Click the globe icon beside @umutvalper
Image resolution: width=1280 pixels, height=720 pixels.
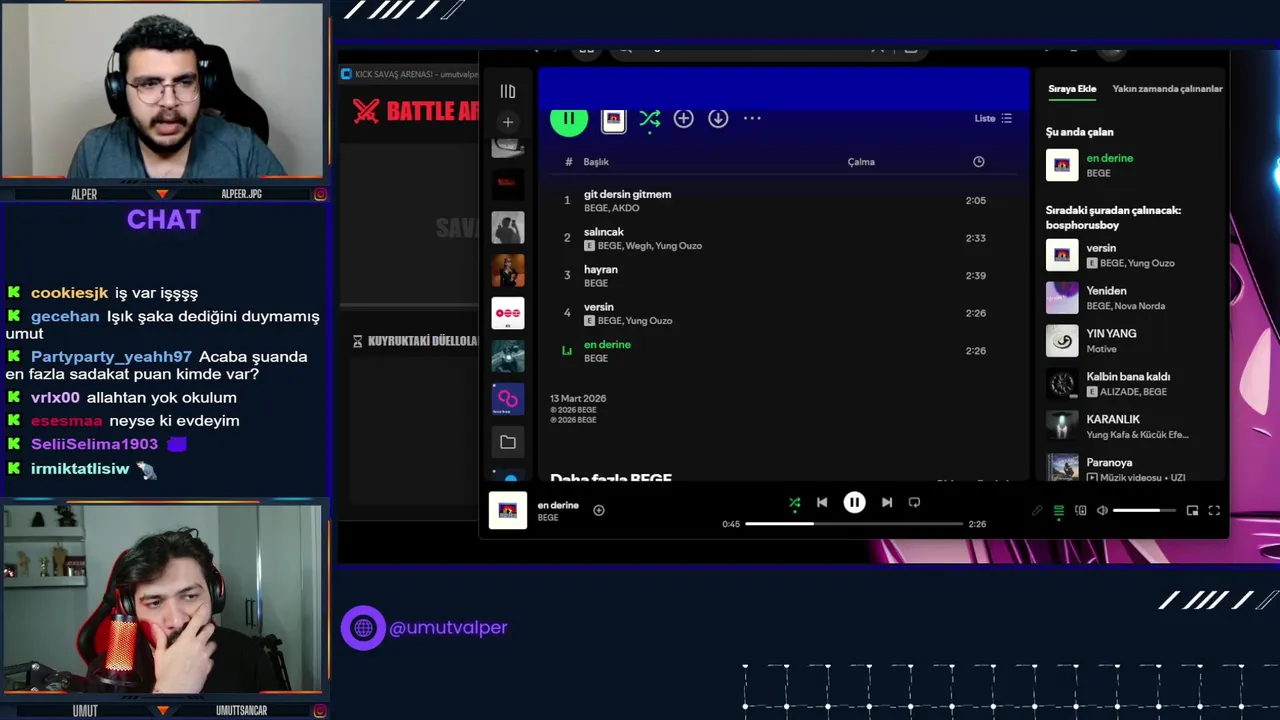(363, 628)
